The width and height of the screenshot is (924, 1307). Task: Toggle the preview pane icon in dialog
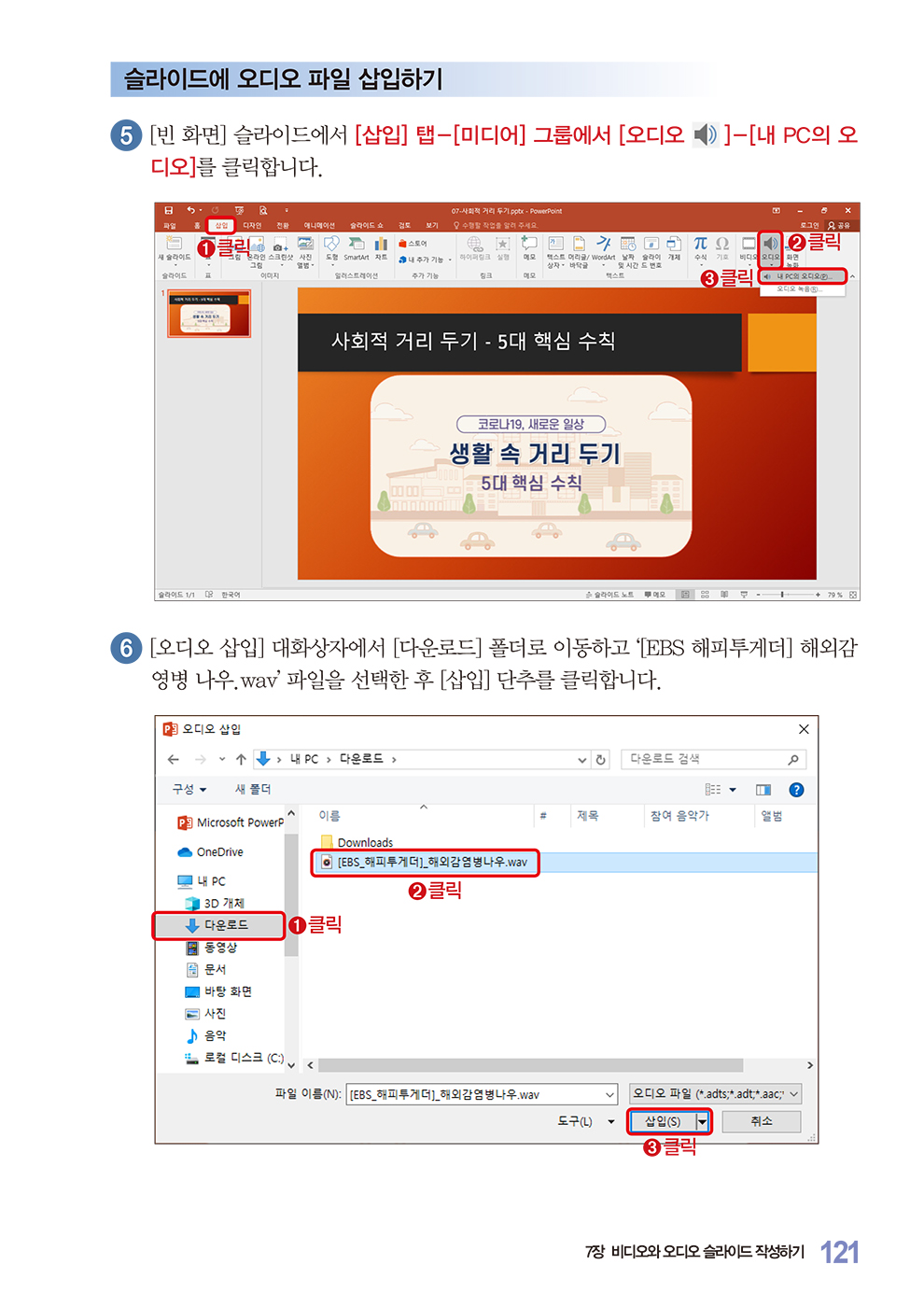point(763,790)
